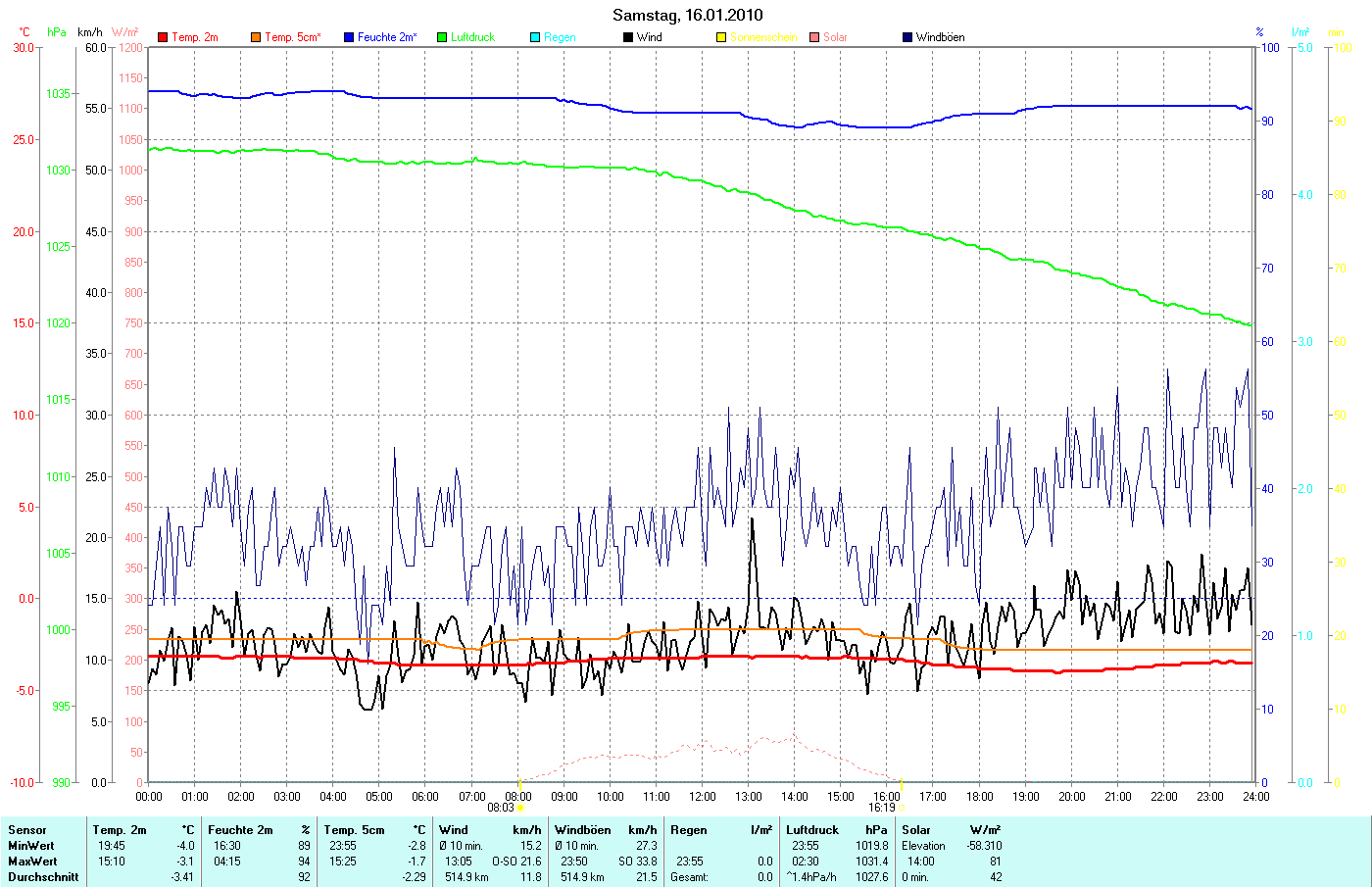Screen dimensions: 1372x887
Task: Click the Luftdruck column header in table
Action: tap(812, 830)
